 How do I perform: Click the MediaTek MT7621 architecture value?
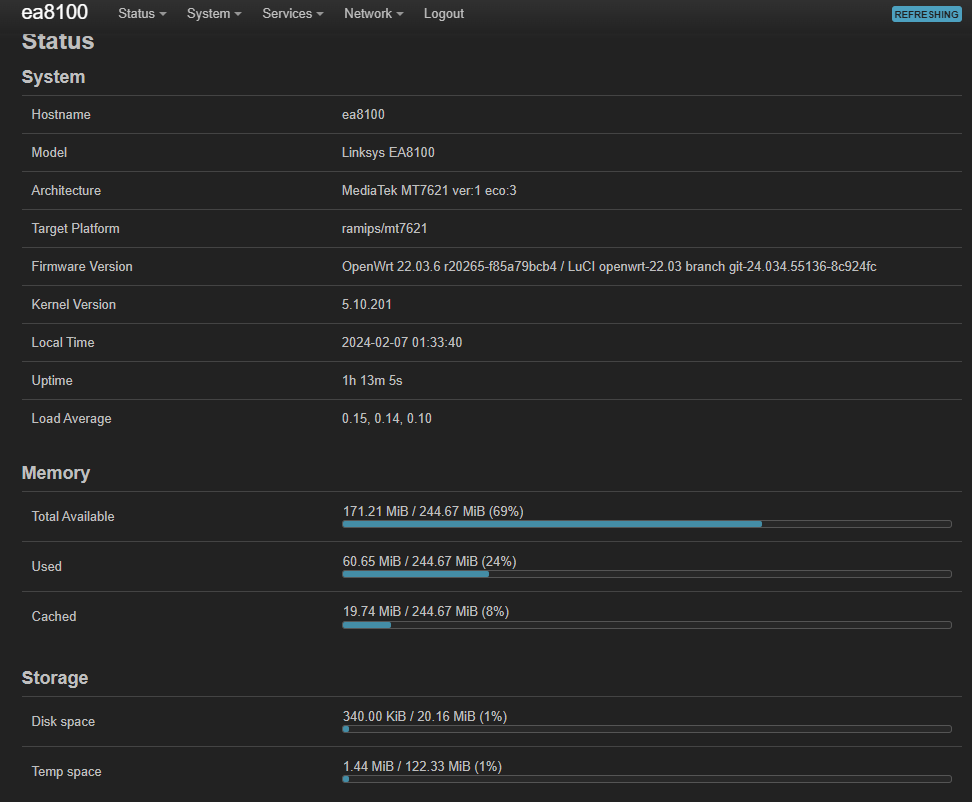[x=429, y=190]
